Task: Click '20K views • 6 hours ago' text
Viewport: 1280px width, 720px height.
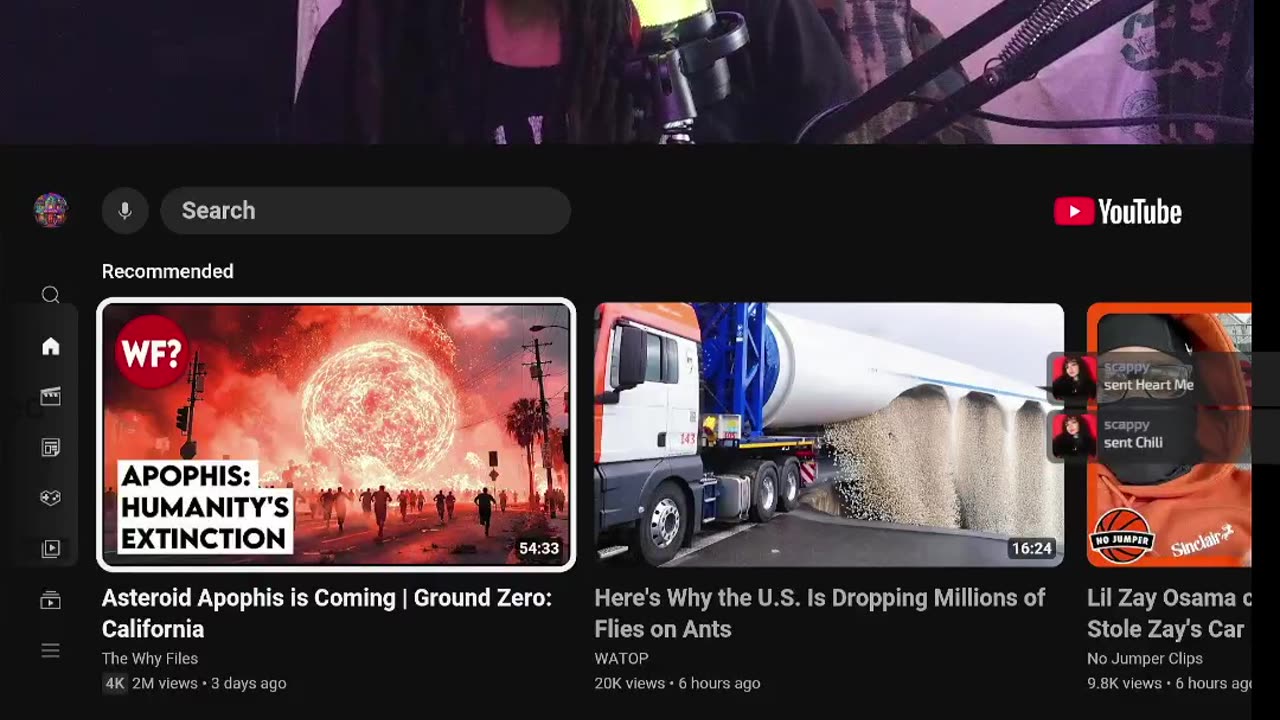Action: tap(678, 684)
